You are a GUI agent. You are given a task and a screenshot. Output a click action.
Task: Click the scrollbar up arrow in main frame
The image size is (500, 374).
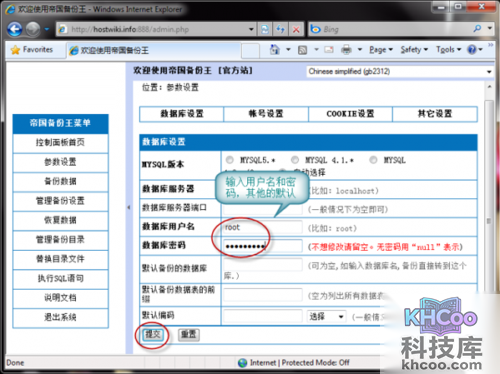(x=489, y=87)
